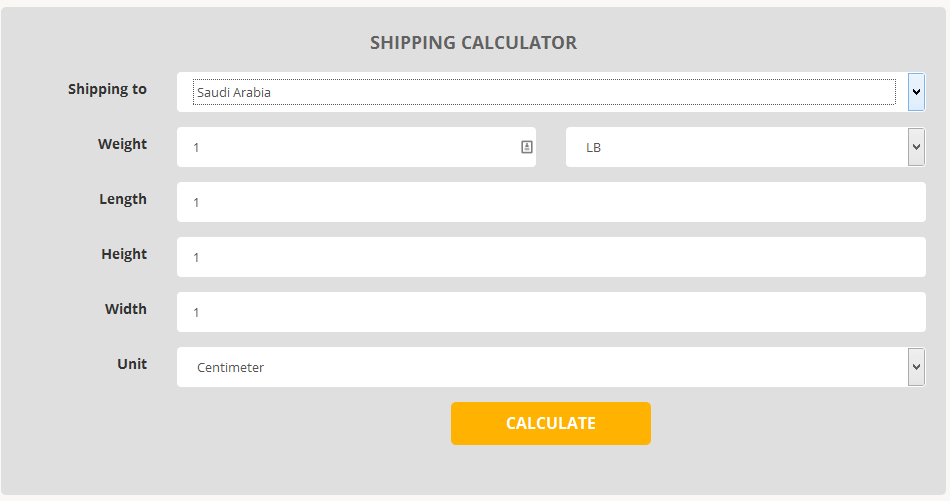
Task: Open the LB weight unit dropdown arrow
Action: 916,147
